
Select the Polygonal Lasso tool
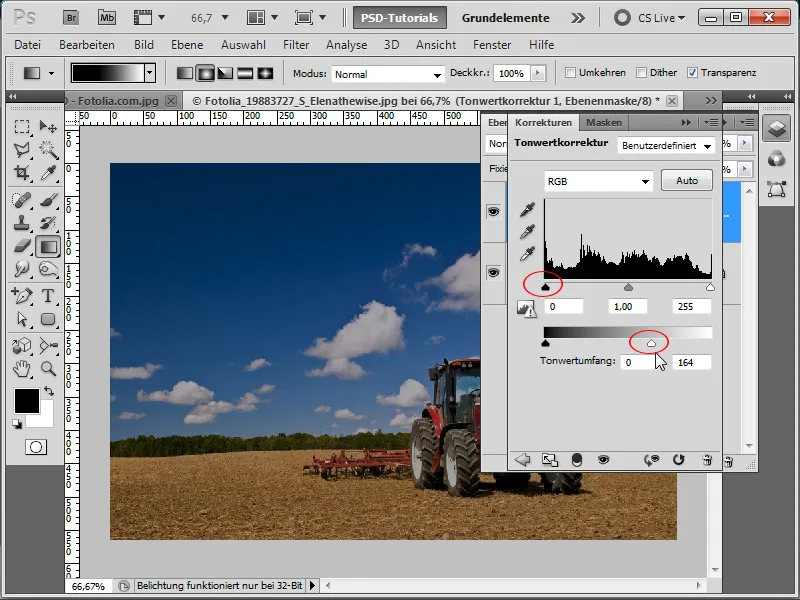click(21, 149)
